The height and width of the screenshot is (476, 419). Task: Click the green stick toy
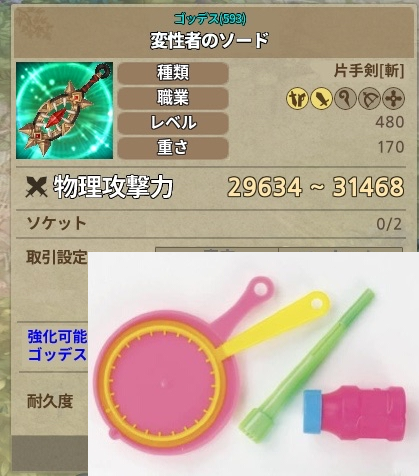point(307,365)
